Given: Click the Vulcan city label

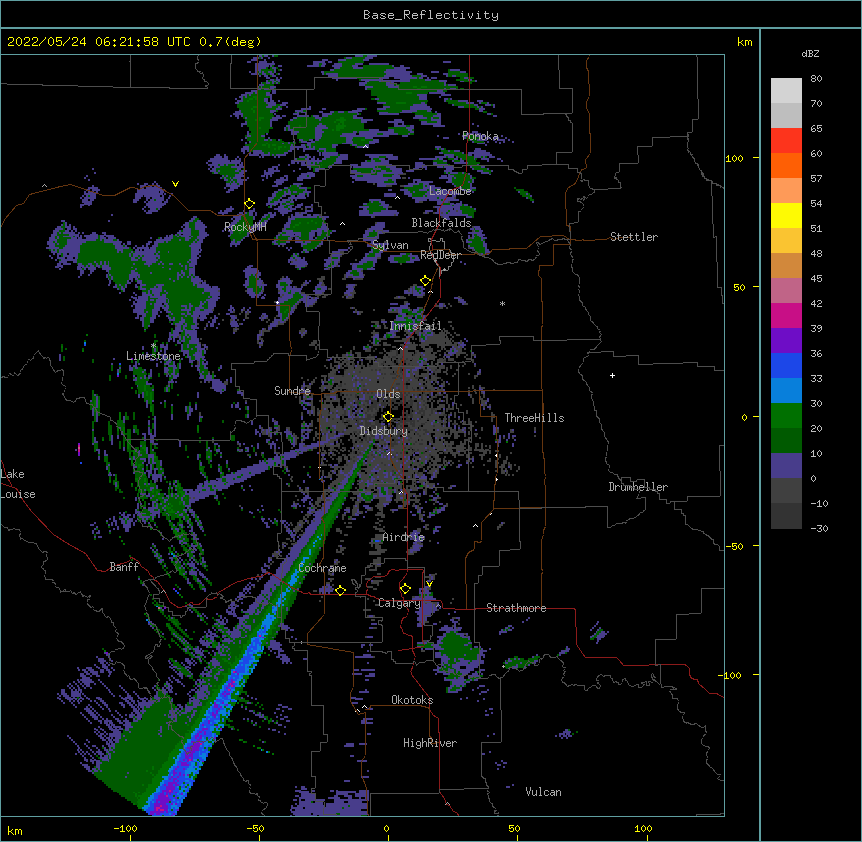Looking at the screenshot, I should tap(543, 792).
